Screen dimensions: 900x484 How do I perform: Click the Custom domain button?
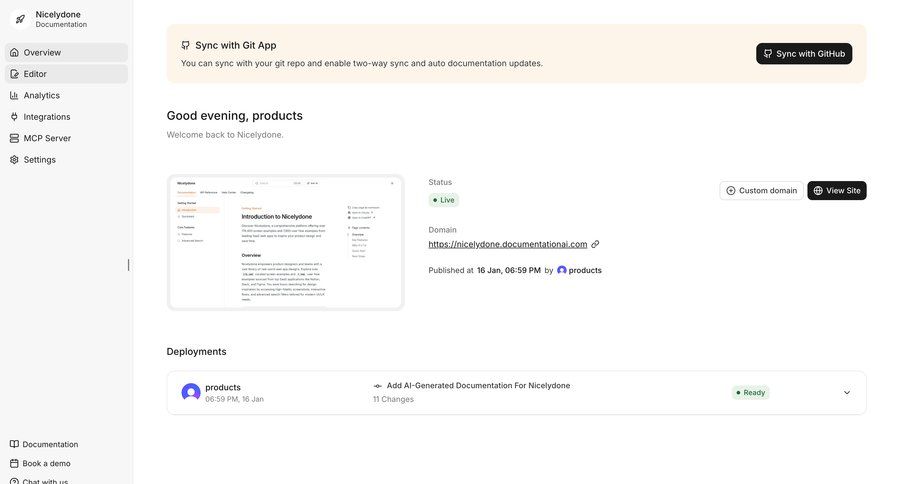click(761, 190)
